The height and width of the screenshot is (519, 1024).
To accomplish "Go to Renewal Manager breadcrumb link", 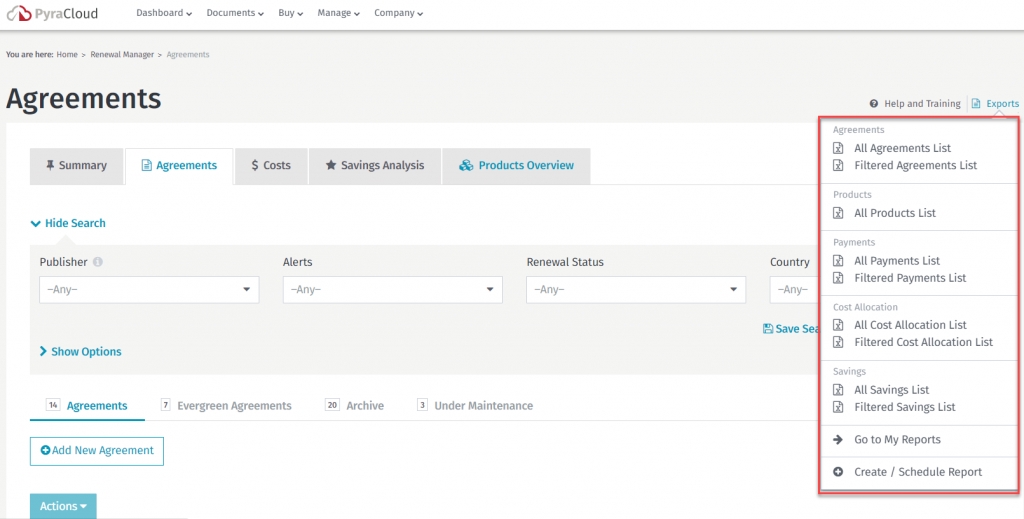I will (122, 55).
